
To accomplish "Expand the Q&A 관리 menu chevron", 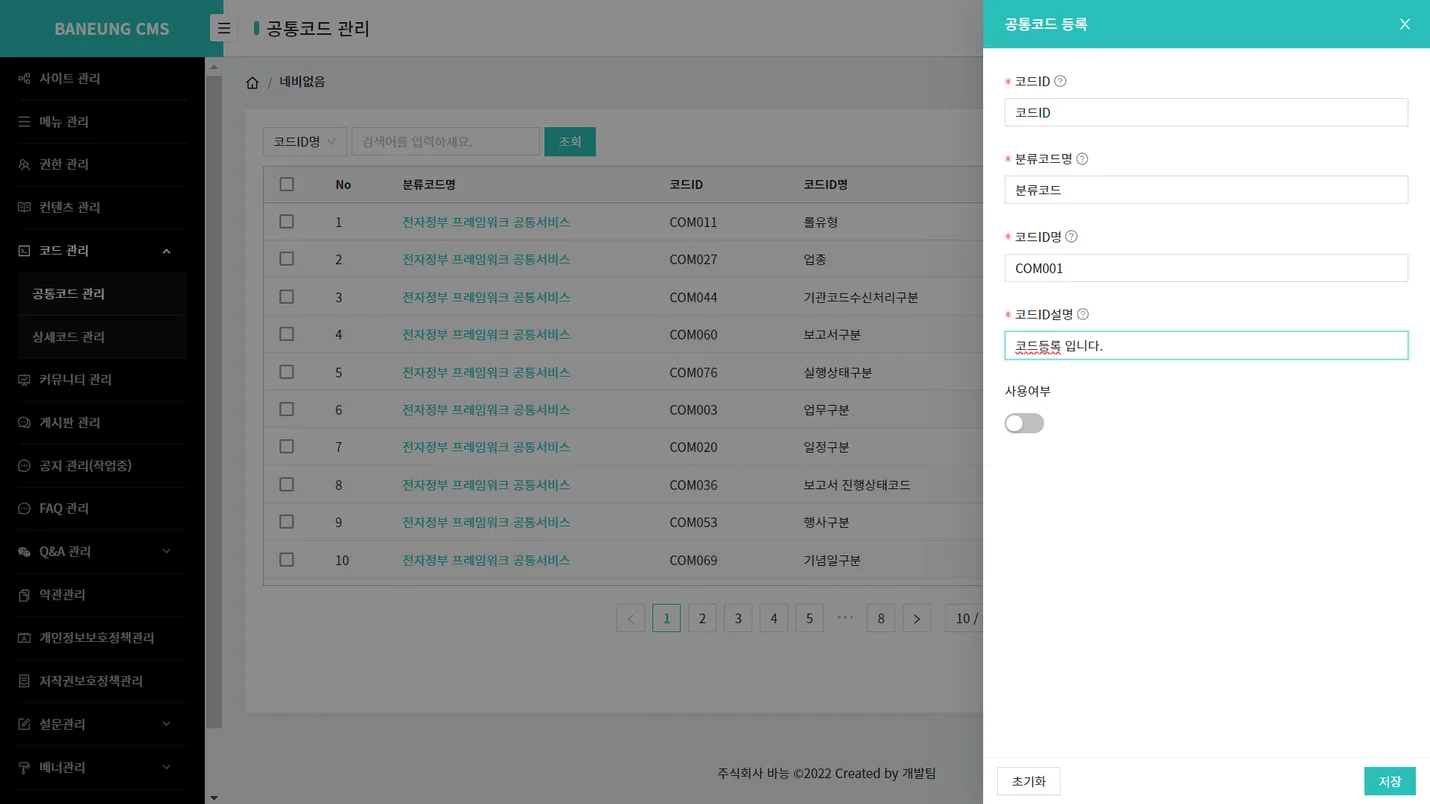I will pos(166,551).
